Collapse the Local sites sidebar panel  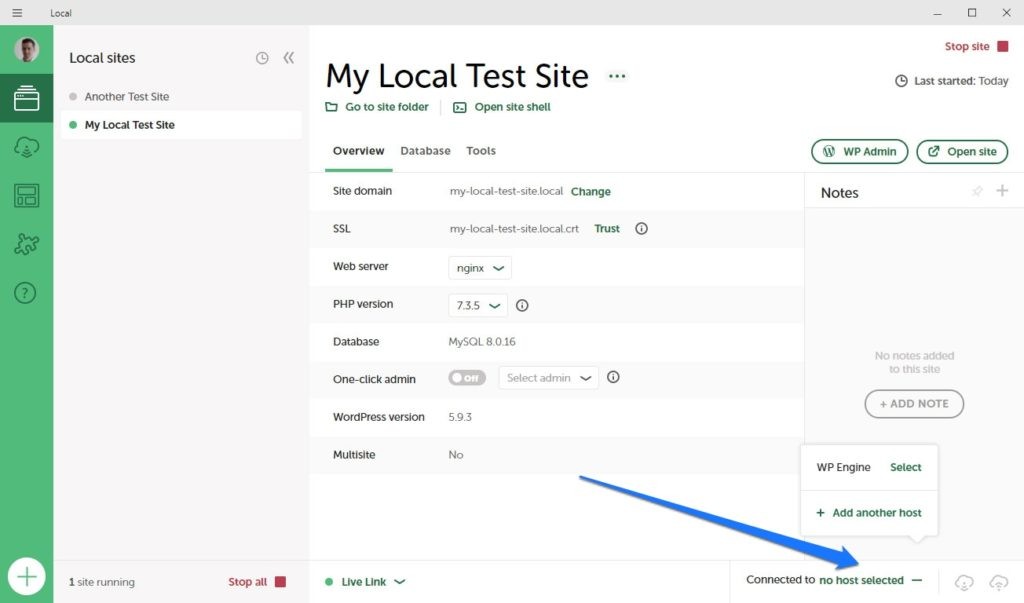tap(289, 58)
